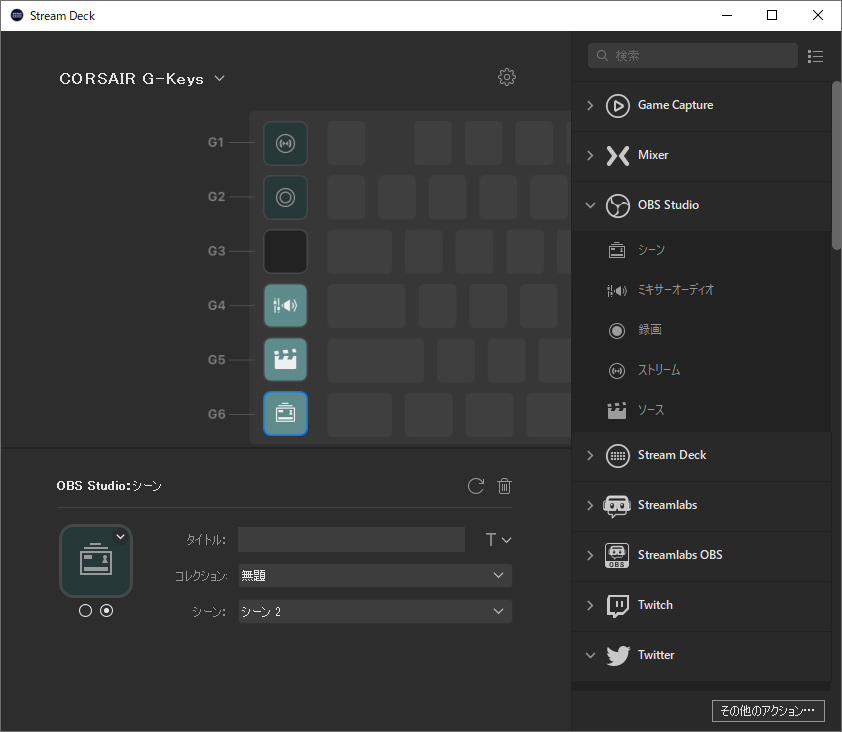Screen dimensions: 842x732
Task: Click the Streamlabs category icon
Action: click(616, 506)
